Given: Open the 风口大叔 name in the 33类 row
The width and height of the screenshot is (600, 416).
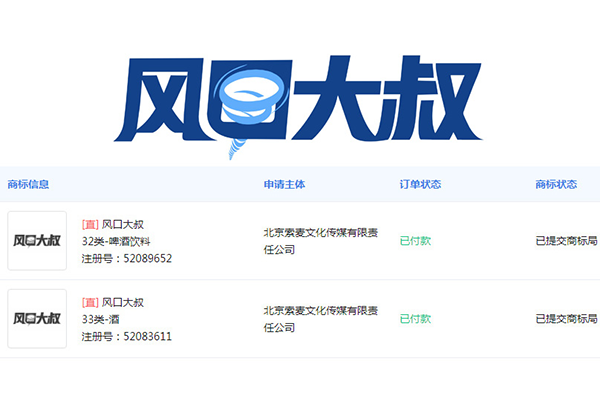Looking at the screenshot, I should point(123,302).
